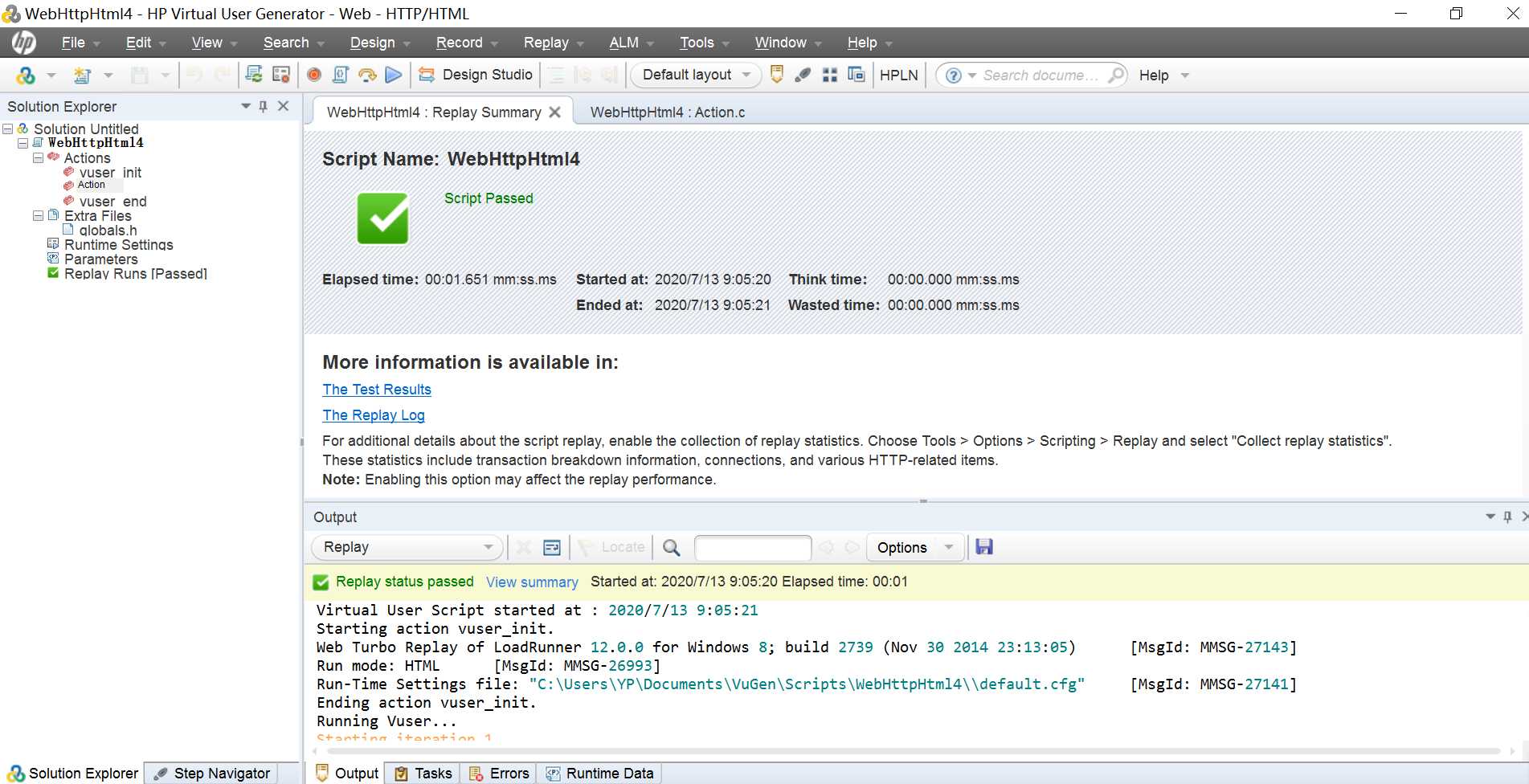Close the Solution Explorer panel

coord(283,106)
